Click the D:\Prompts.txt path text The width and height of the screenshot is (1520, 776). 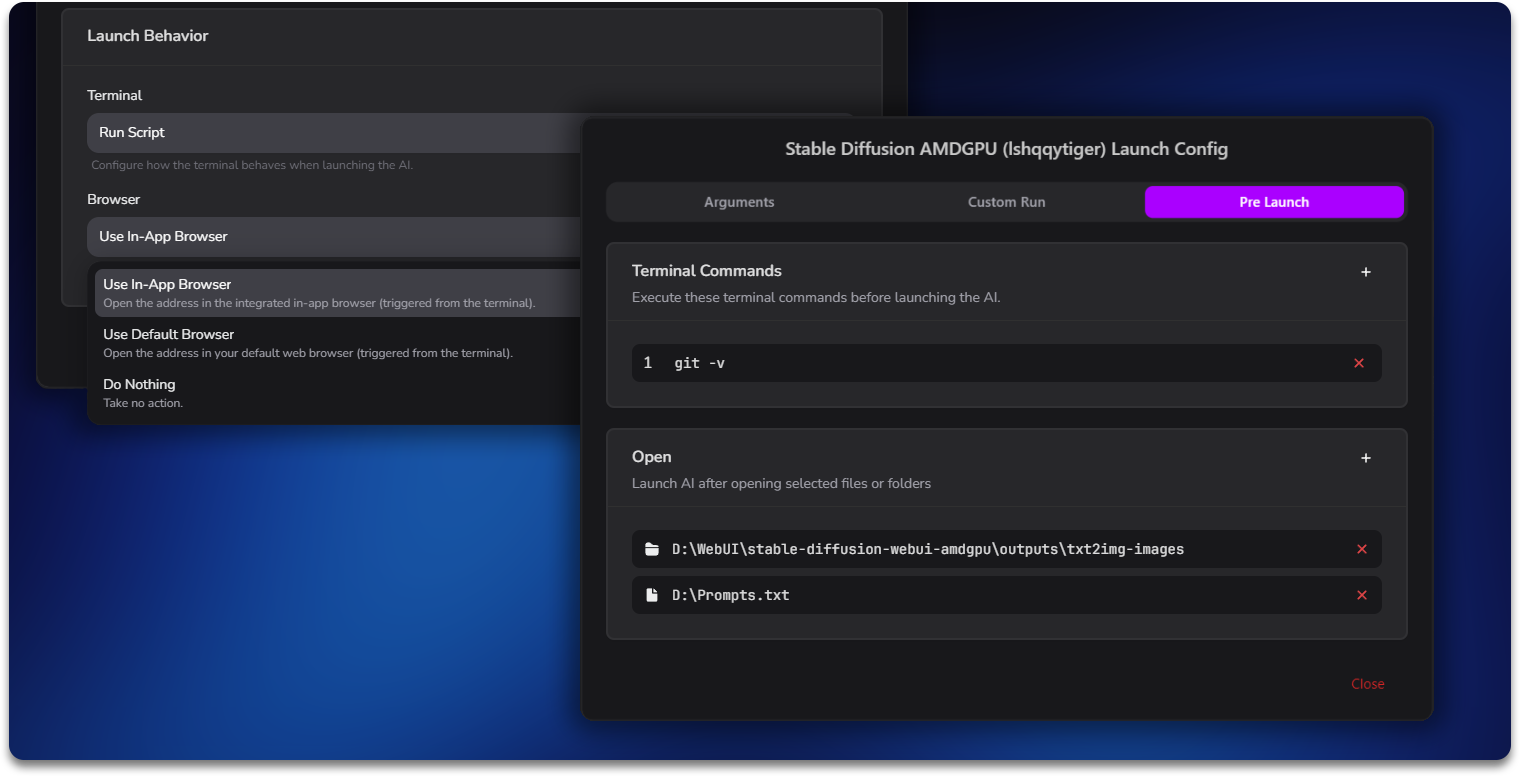pos(731,595)
